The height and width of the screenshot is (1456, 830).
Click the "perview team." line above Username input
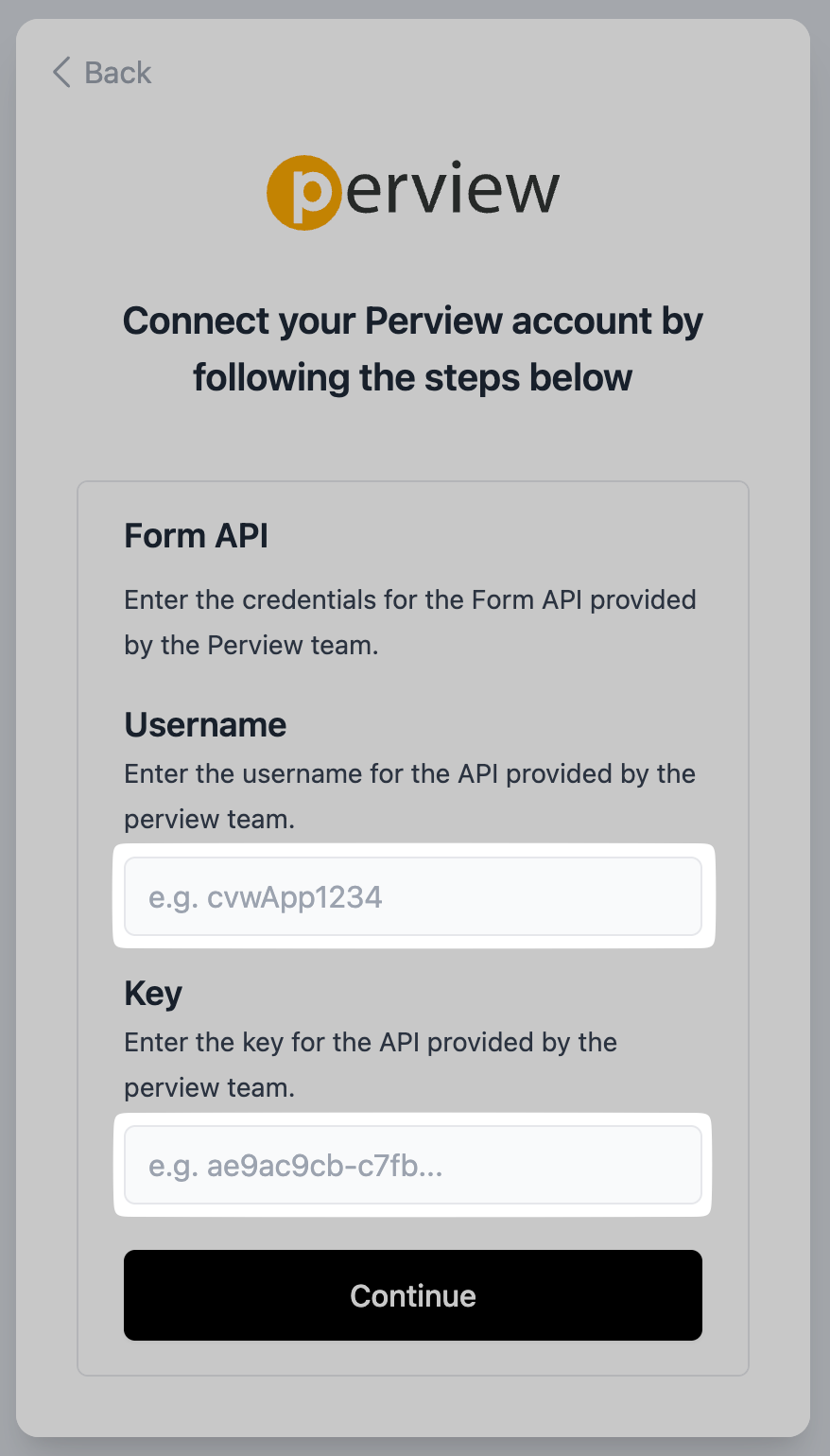click(x=210, y=820)
